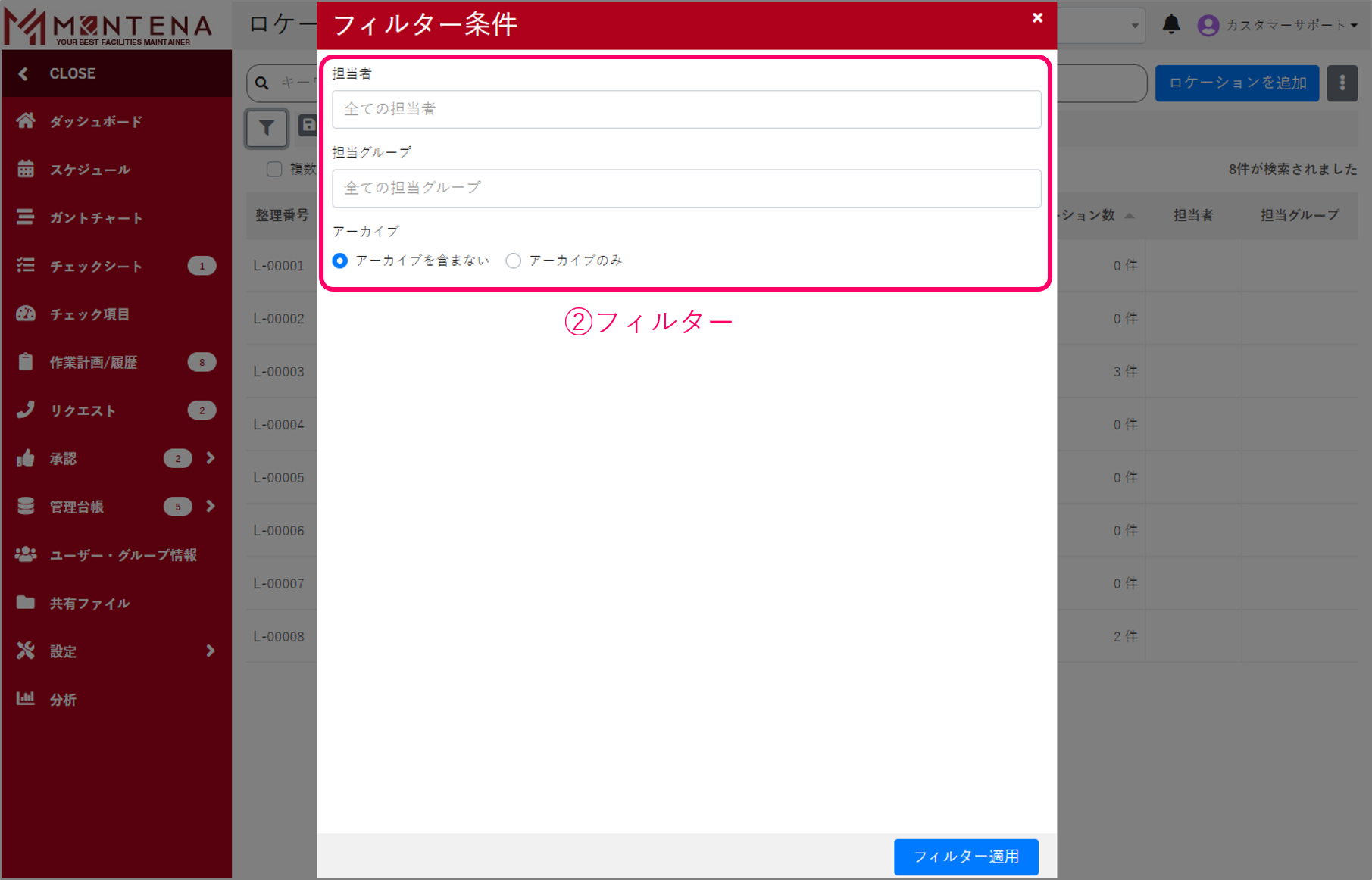Sort by ション数 column arrow
Screen dimensions: 1372x880
pos(1130,215)
